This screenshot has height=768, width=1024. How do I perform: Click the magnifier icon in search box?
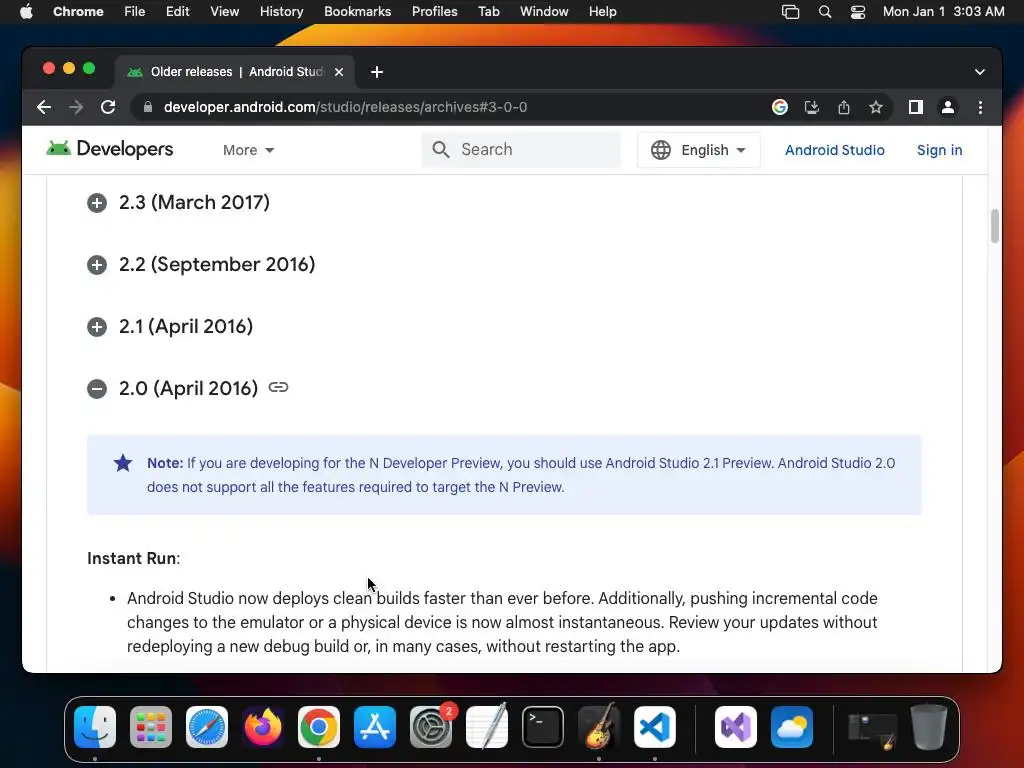click(x=441, y=150)
